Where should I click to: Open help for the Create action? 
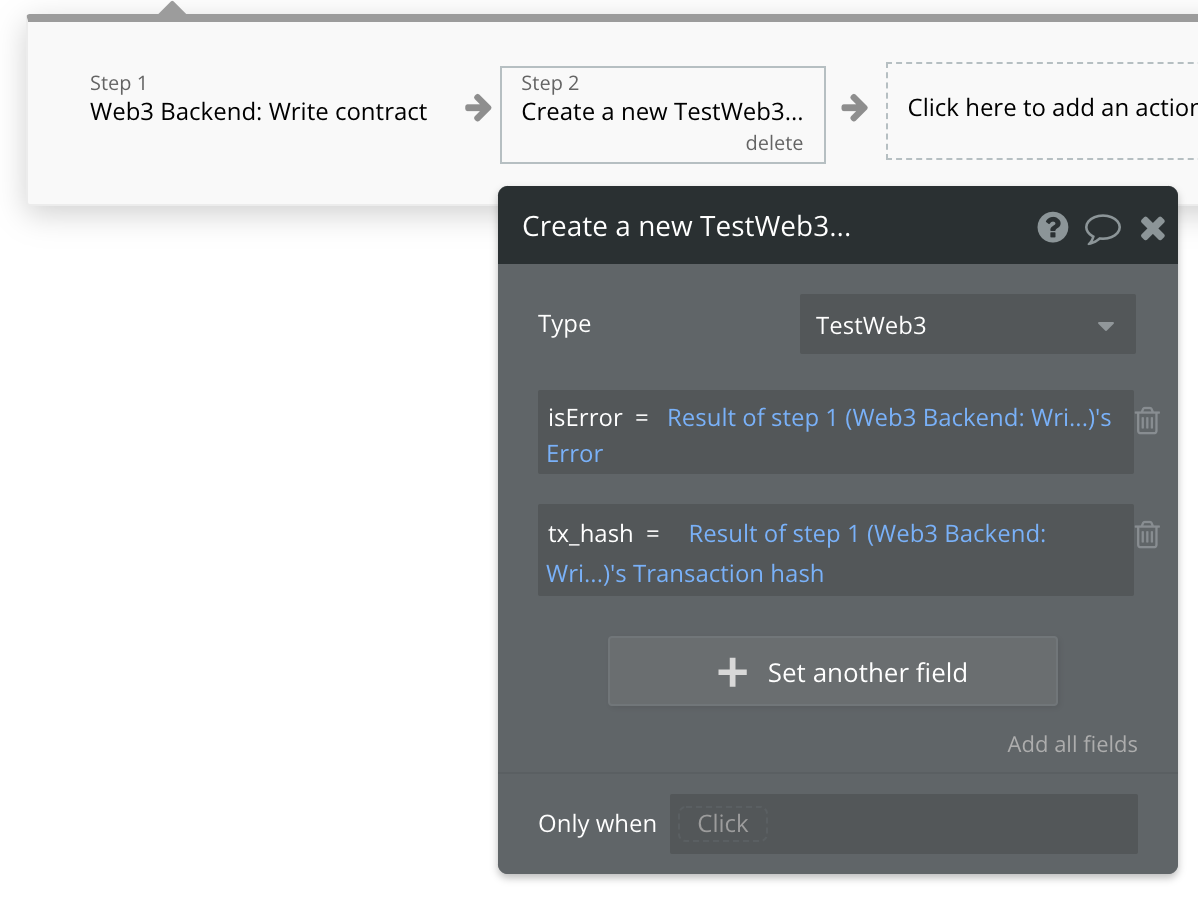1052,228
